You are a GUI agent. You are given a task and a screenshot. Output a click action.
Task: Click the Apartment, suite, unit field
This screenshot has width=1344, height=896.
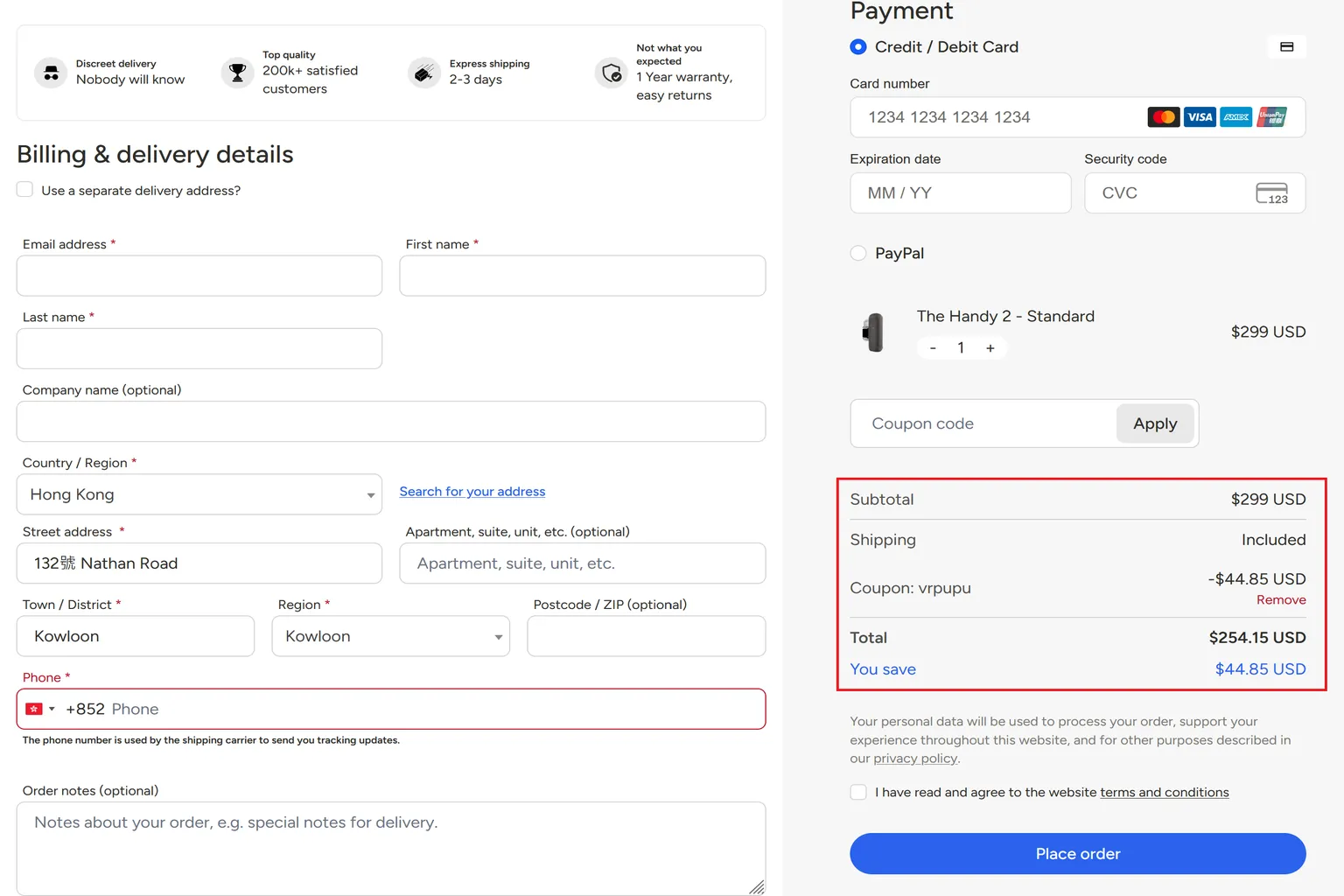583,563
